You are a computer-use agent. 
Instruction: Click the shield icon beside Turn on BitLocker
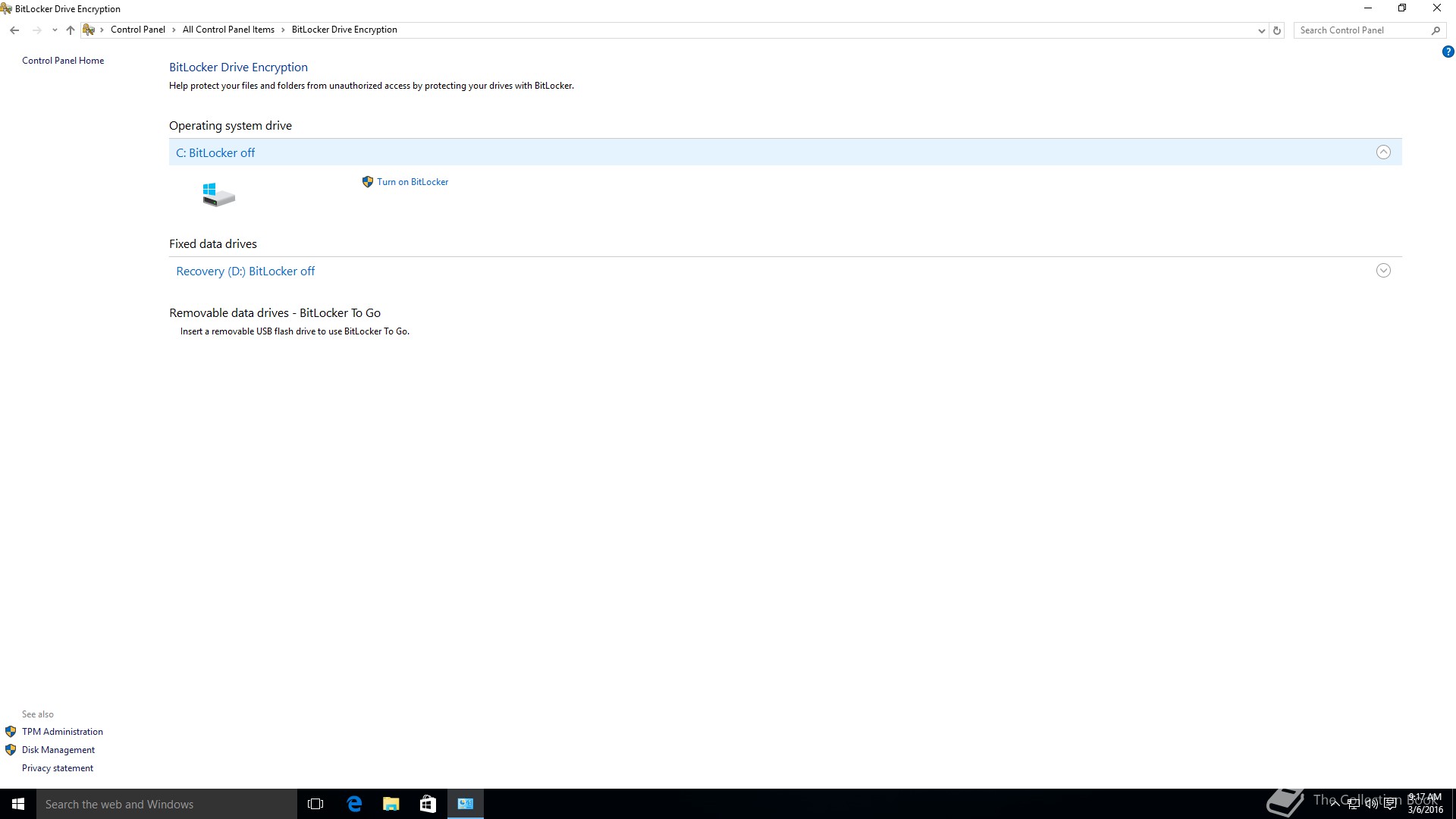pos(368,182)
